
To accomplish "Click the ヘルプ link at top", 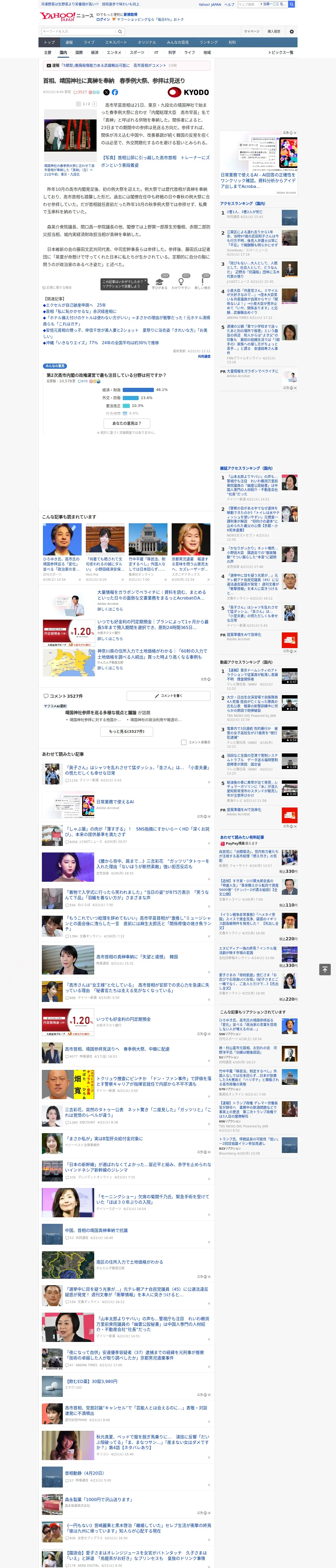I will pyautogui.click(x=229, y=4).
